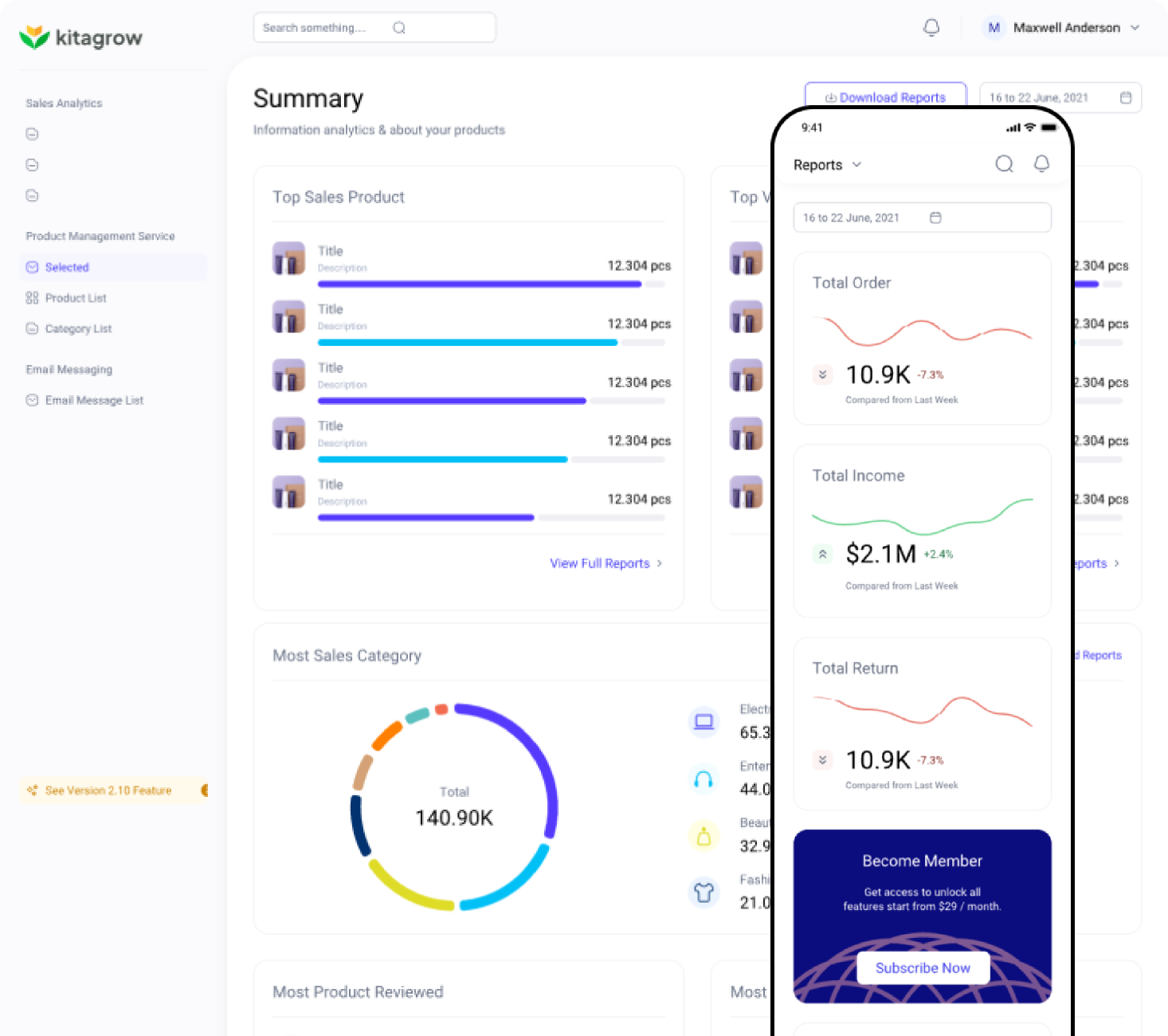Click the kitagrow logo icon
This screenshot has width=1168, height=1036.
34,37
